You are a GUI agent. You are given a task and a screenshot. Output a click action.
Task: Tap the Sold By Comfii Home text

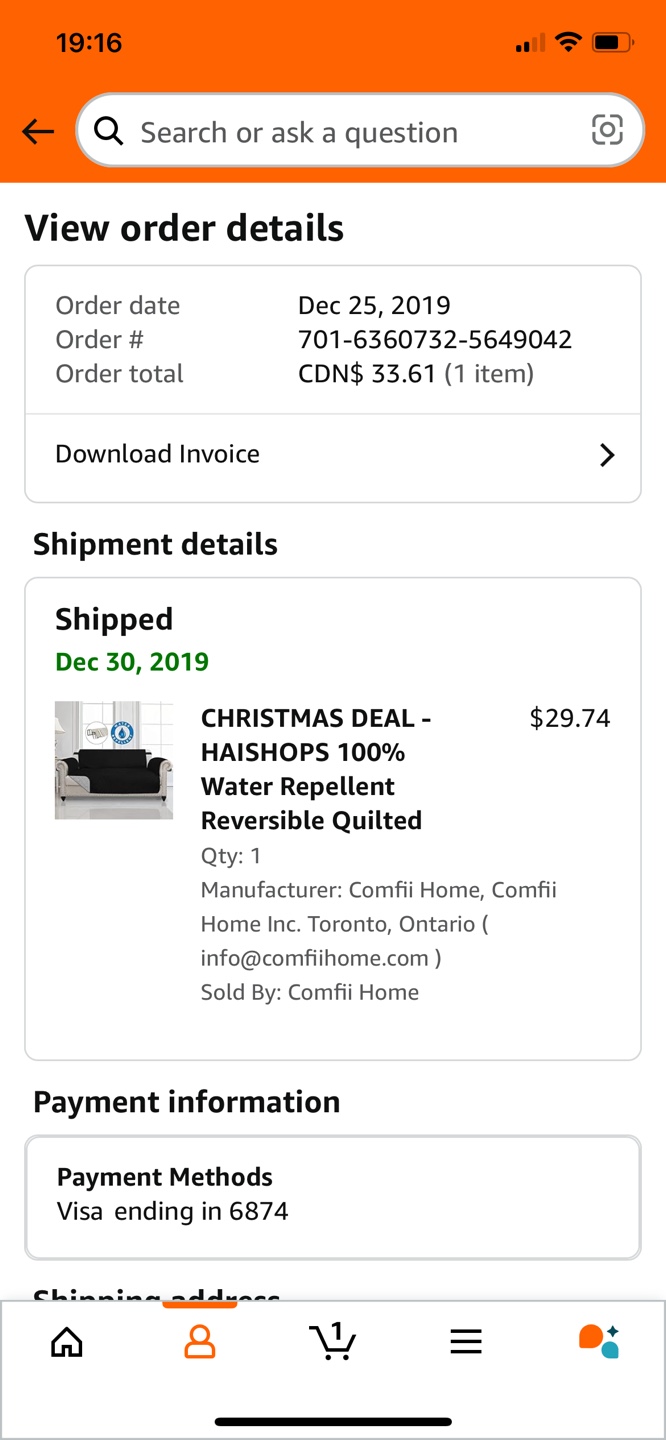(310, 992)
